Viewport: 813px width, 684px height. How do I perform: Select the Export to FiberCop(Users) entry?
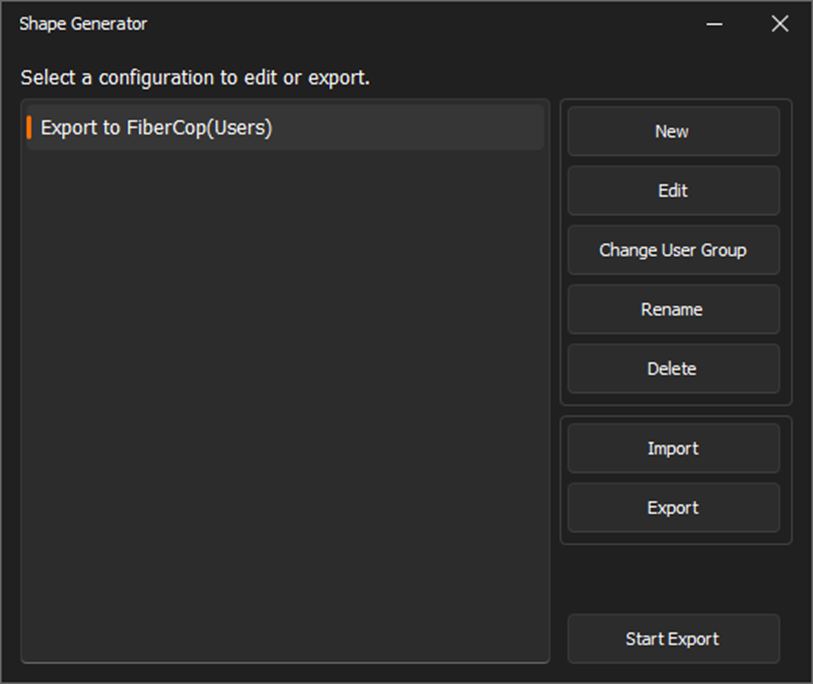(x=285, y=128)
